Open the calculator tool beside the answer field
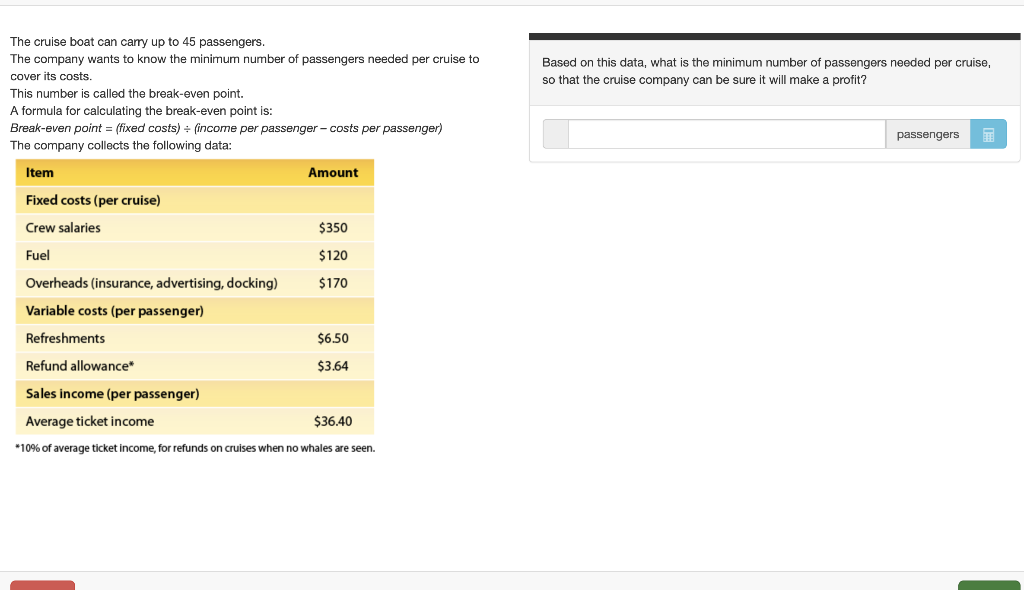Viewport: 1024px width, 590px height. 990,133
